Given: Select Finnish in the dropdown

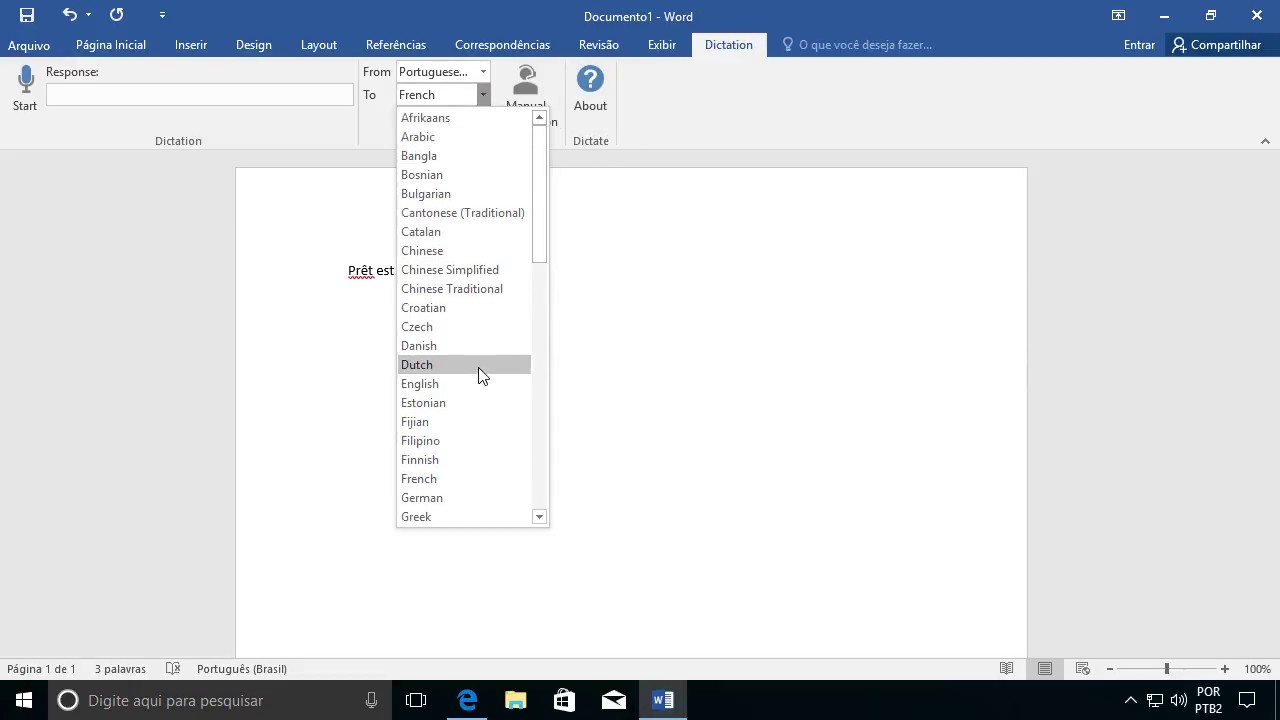Looking at the screenshot, I should tap(464, 460).
